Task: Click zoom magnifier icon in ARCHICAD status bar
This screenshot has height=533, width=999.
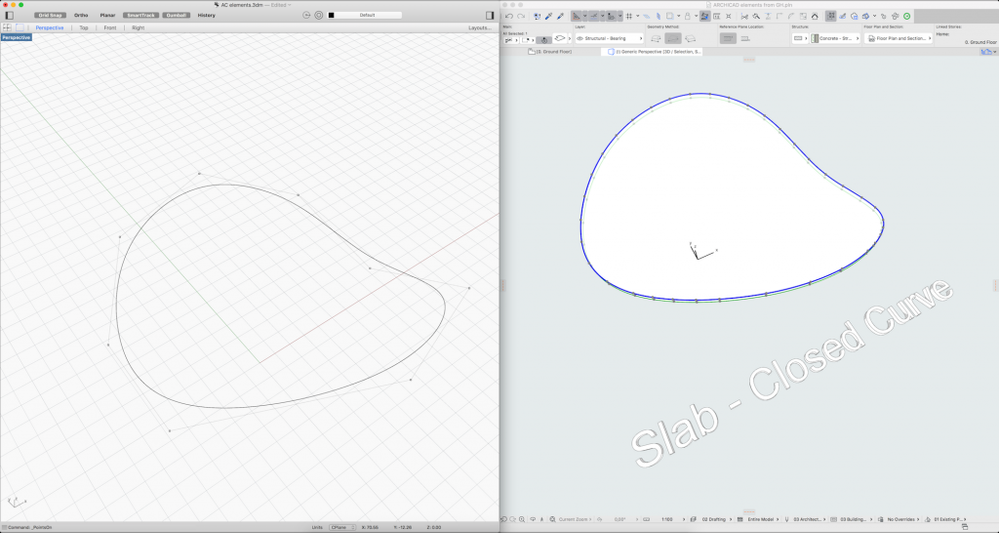Action: (x=522, y=520)
